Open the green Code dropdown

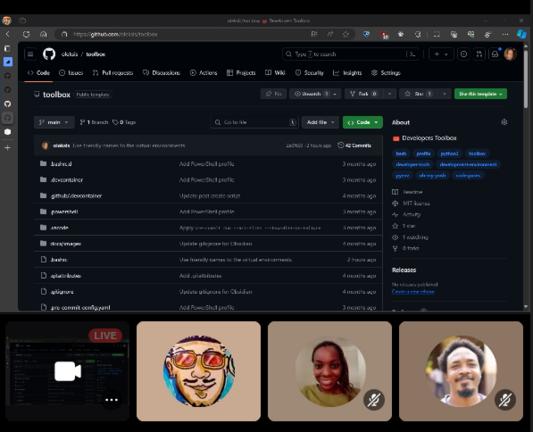point(363,122)
